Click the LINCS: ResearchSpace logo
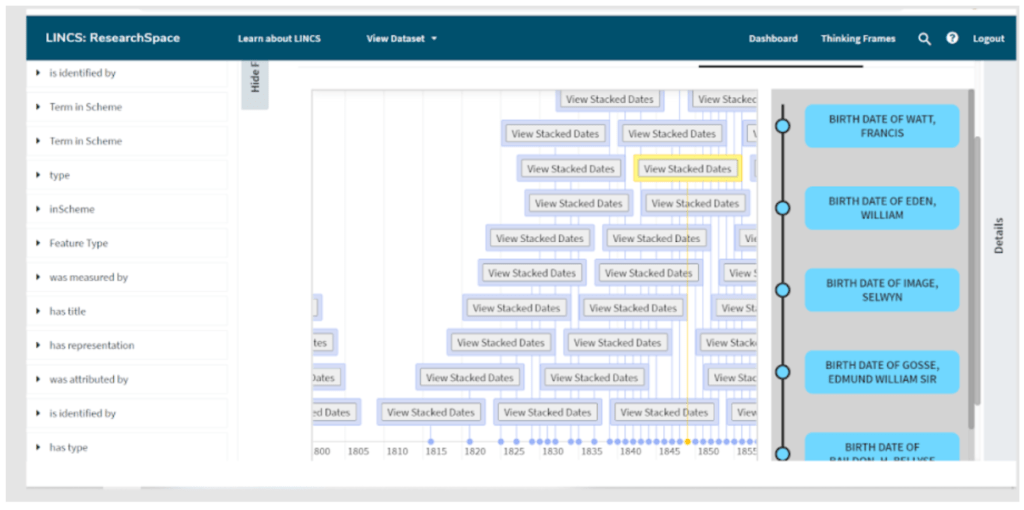This screenshot has width=1024, height=510. pyautogui.click(x=113, y=38)
